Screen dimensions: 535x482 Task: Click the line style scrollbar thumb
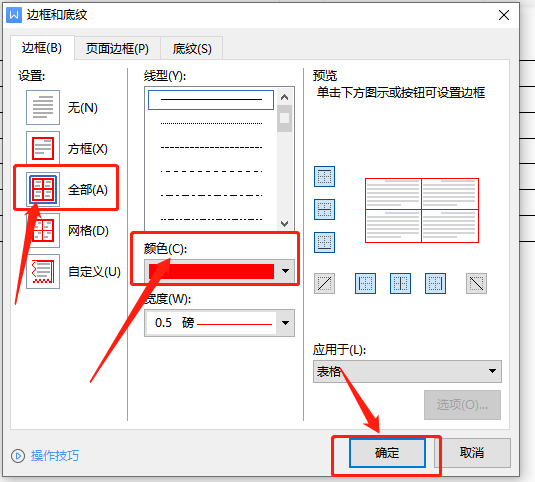(x=285, y=118)
